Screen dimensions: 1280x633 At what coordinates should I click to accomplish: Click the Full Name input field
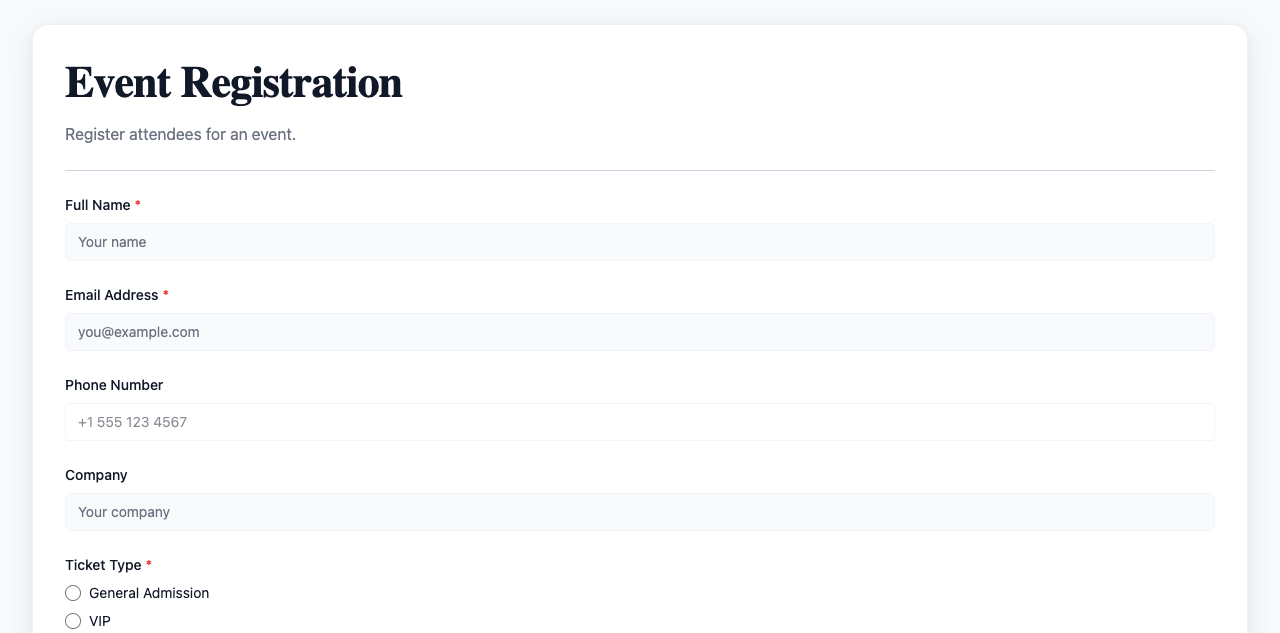coord(640,242)
